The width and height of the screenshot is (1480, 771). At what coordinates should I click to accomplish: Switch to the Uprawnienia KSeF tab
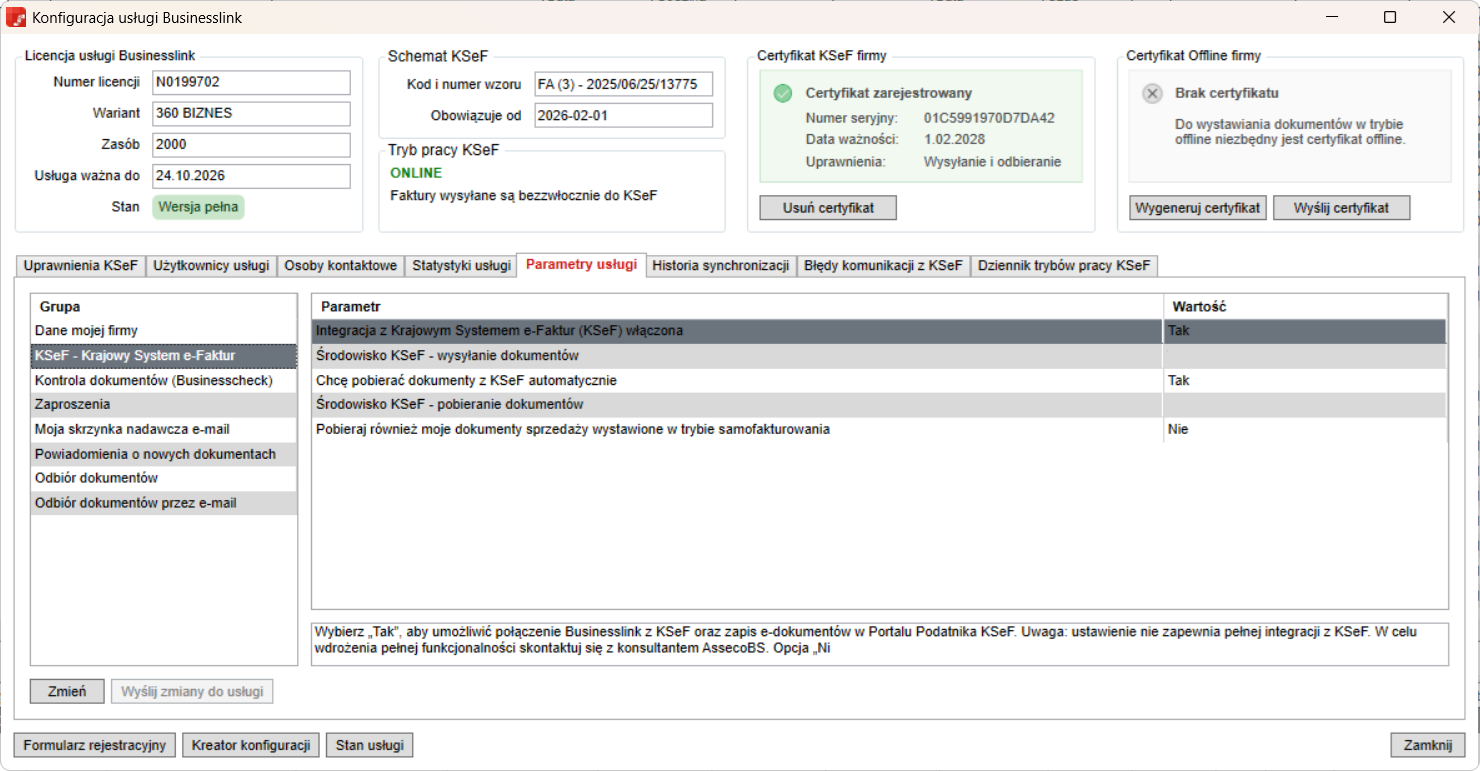(x=80, y=266)
